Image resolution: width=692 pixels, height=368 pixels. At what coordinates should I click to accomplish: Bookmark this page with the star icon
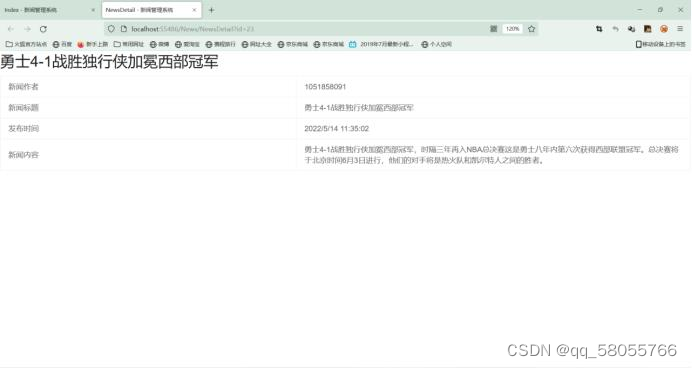point(531,29)
